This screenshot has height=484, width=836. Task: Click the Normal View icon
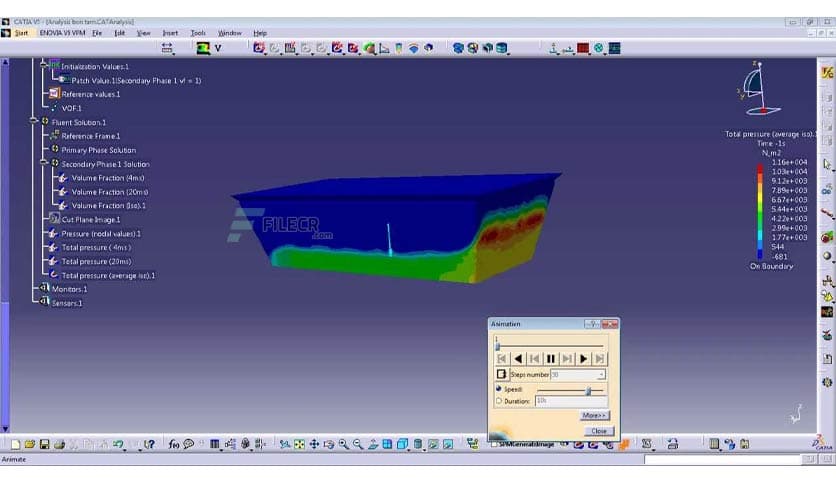(x=373, y=444)
